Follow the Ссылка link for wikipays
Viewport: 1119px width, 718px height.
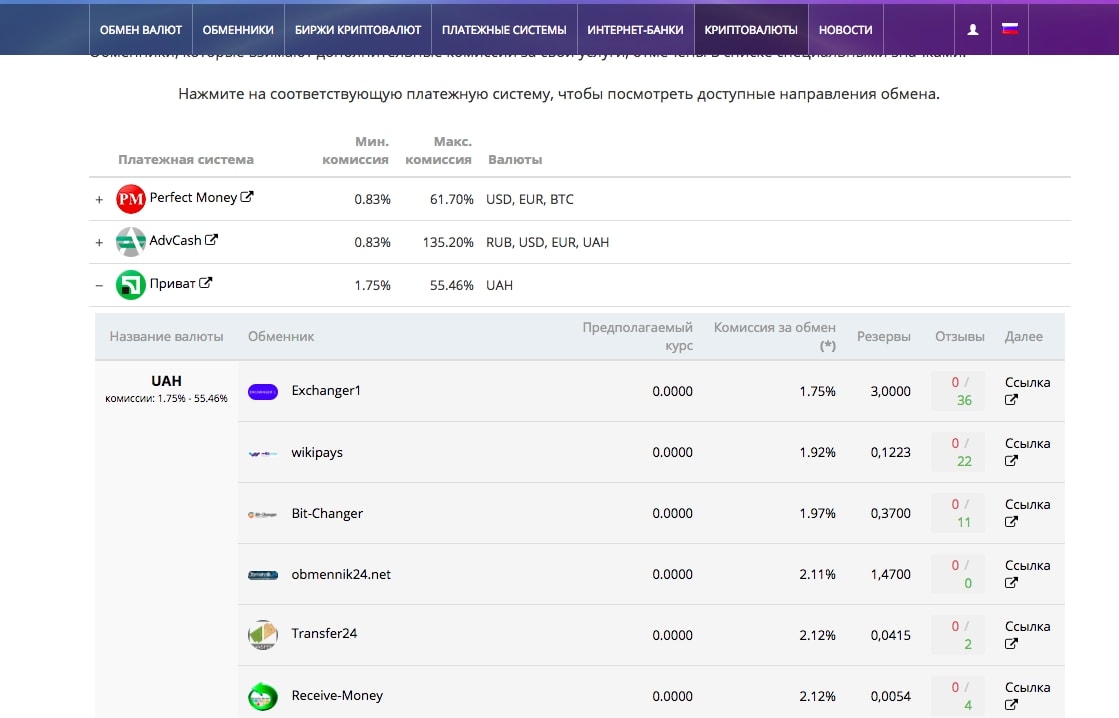(x=1028, y=443)
